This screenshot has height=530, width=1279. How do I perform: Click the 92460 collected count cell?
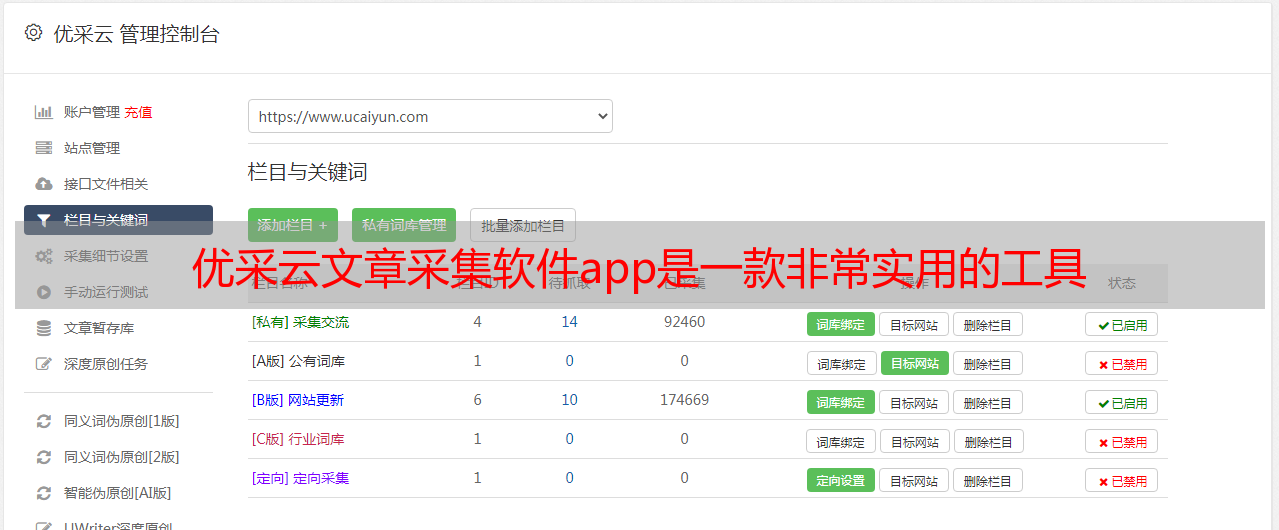pyautogui.click(x=684, y=322)
